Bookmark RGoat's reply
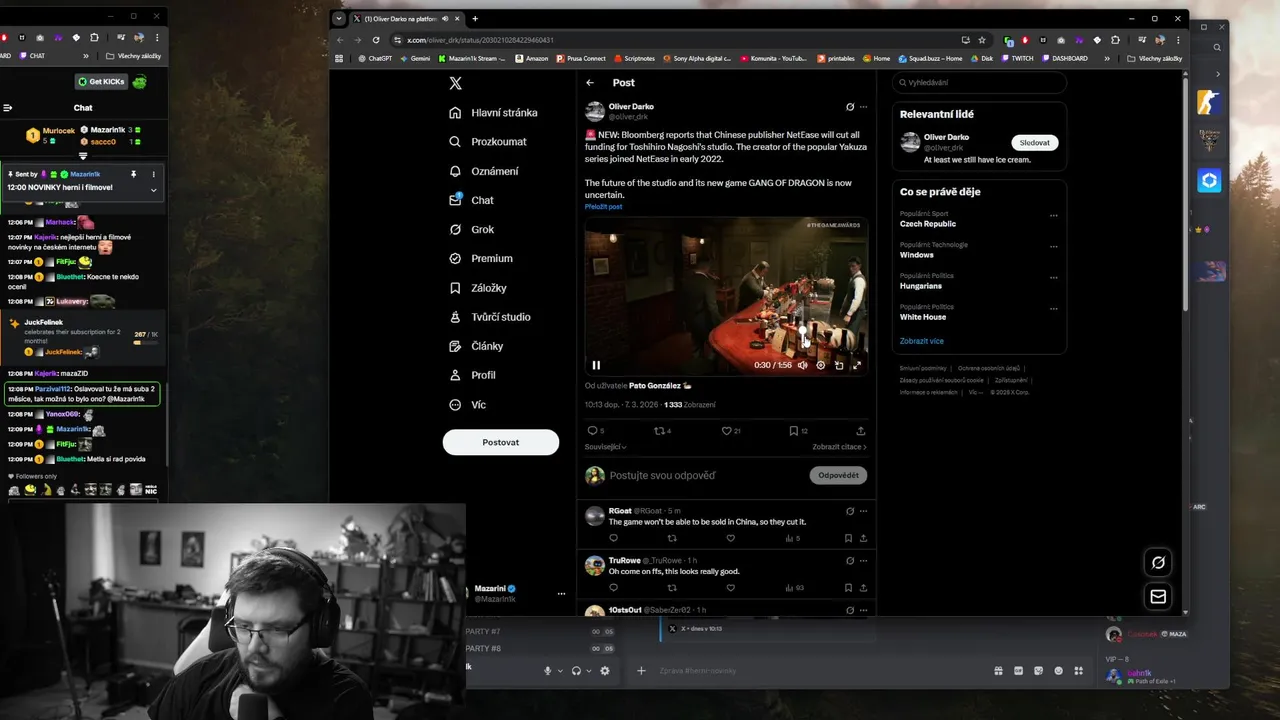 (848, 538)
